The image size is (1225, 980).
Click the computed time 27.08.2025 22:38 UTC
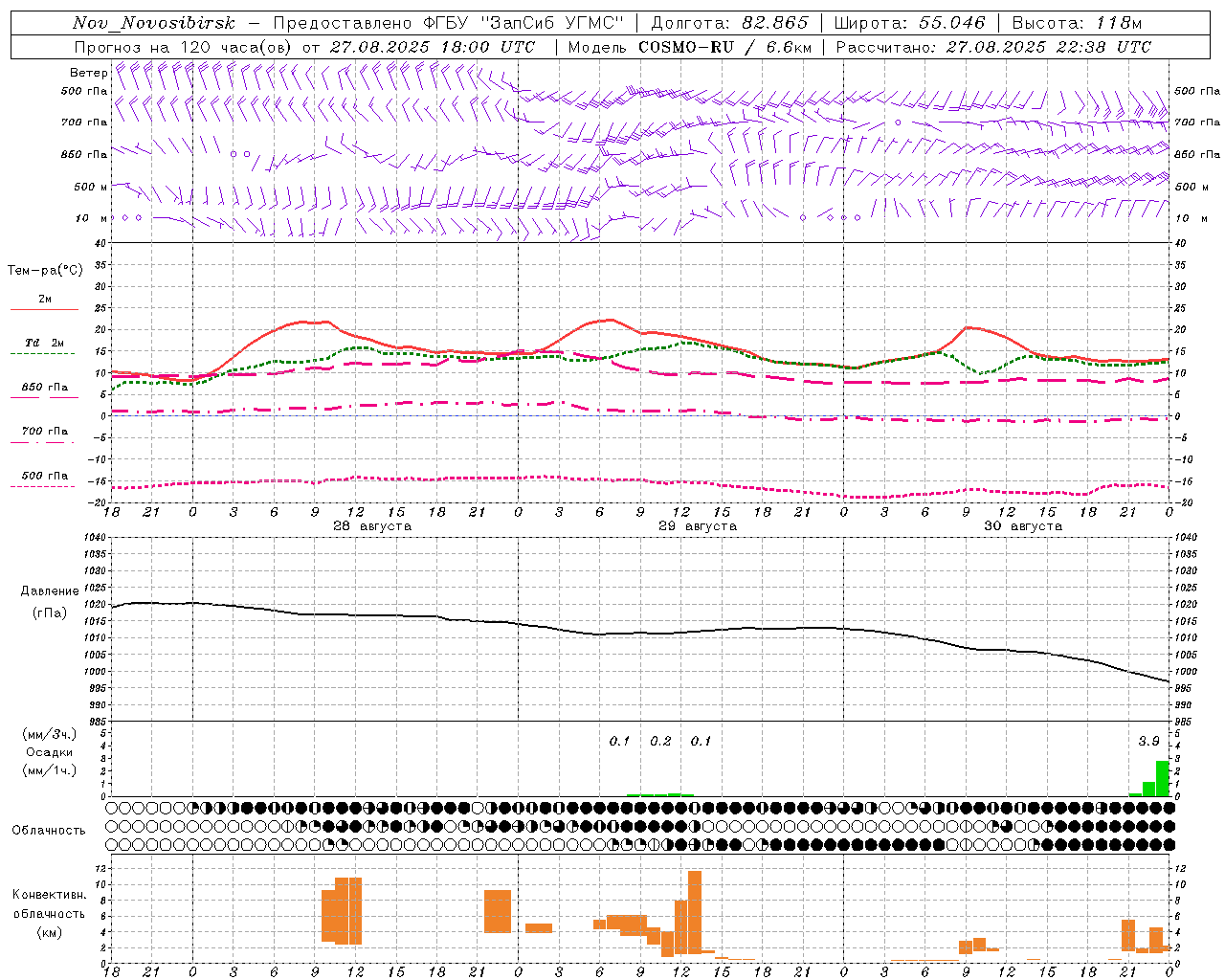click(x=1049, y=47)
